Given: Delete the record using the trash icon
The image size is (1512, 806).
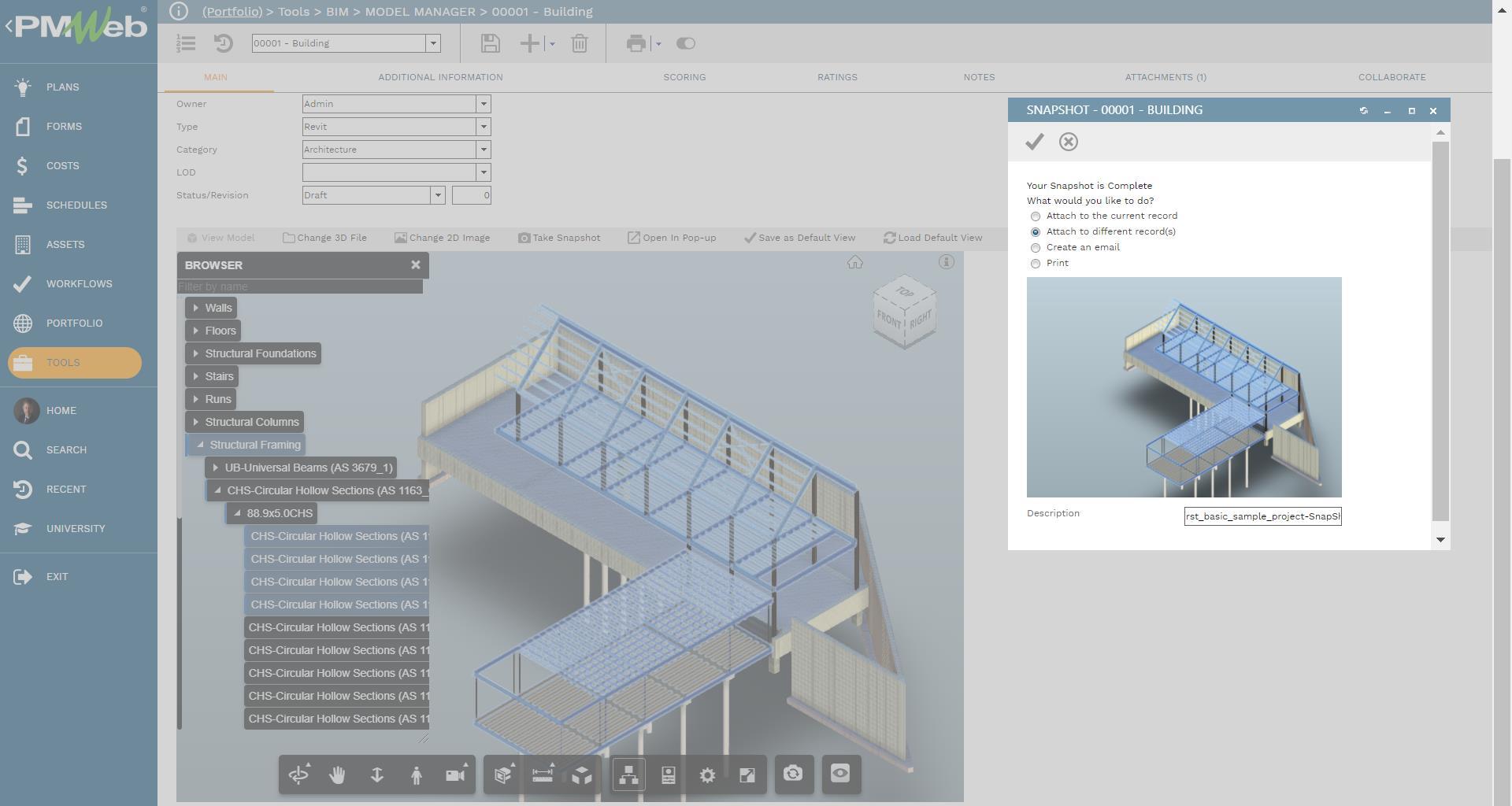Looking at the screenshot, I should [580, 43].
